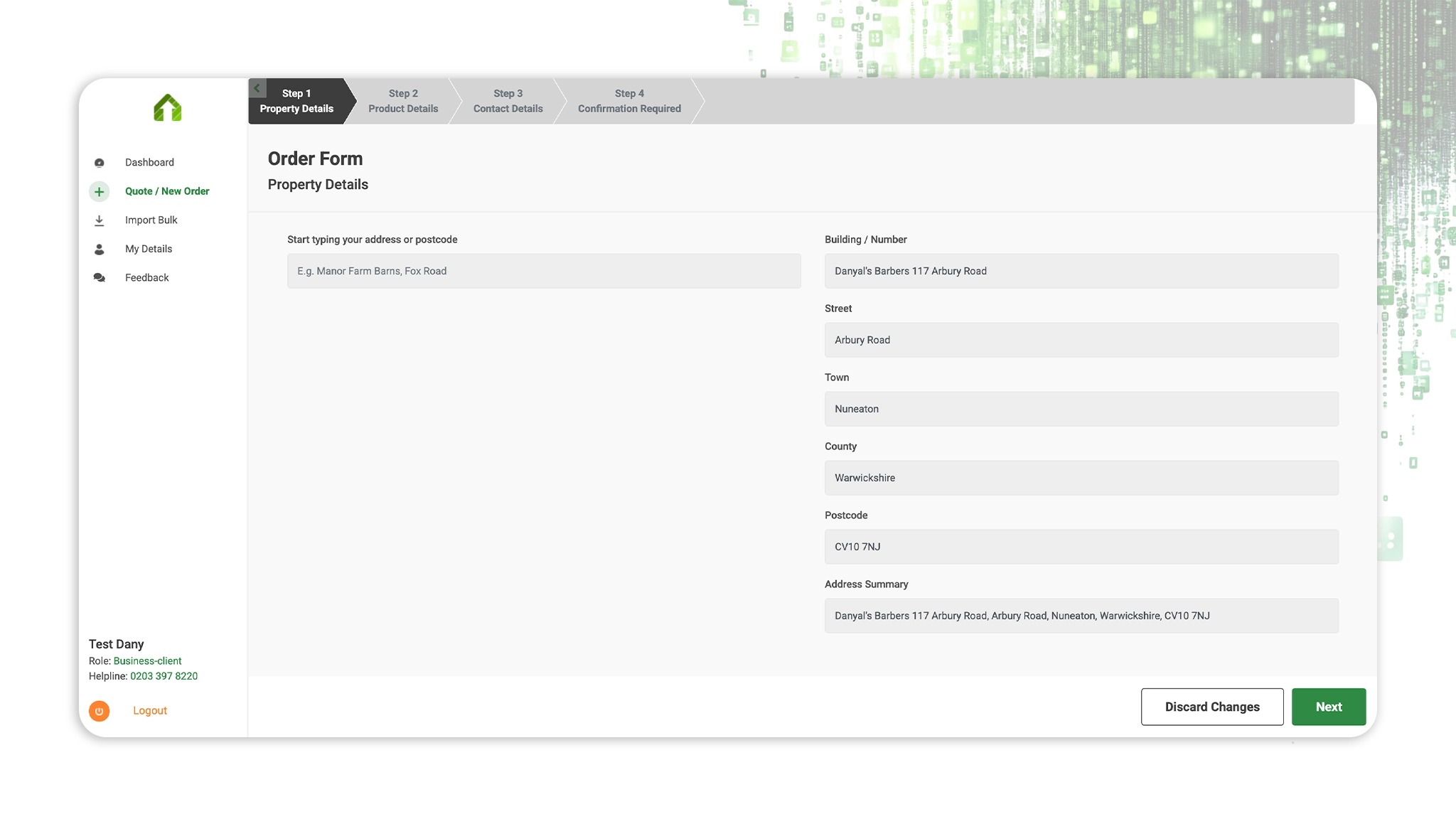Select Step 1 Property Details tab
The height and width of the screenshot is (819, 1456).
click(x=296, y=102)
